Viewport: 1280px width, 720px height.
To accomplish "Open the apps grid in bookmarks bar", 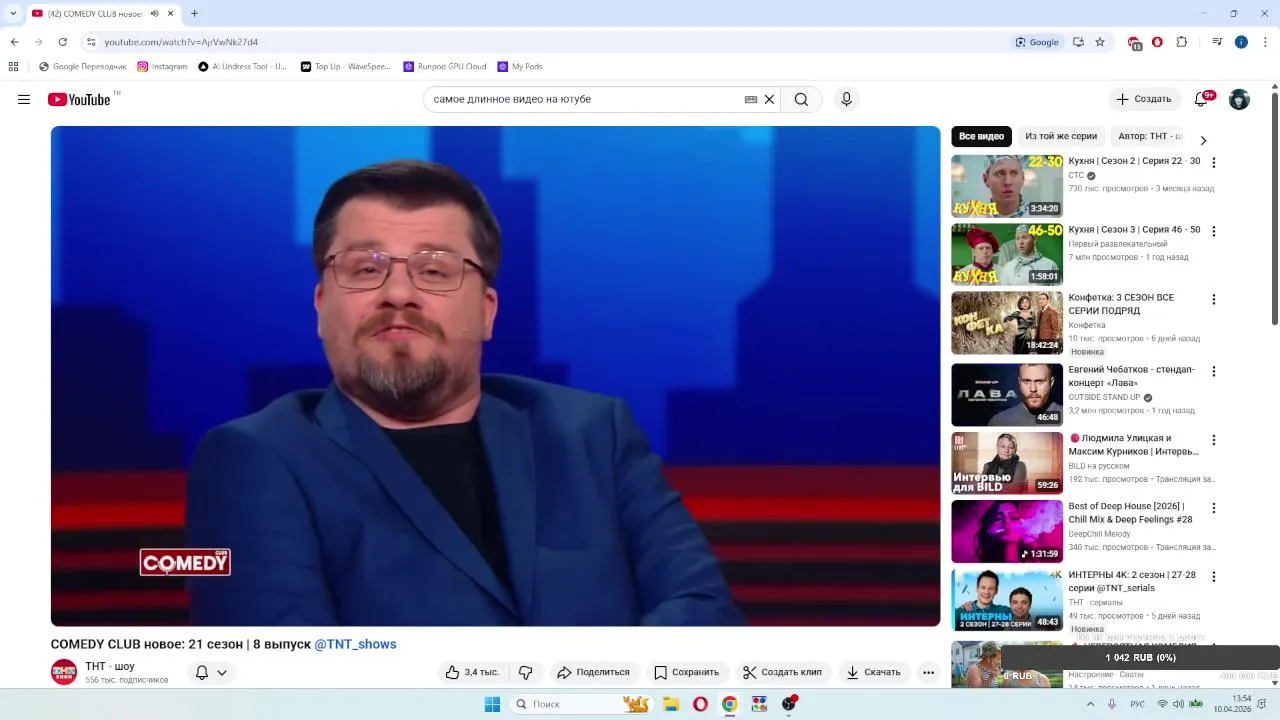I will 13,67.
